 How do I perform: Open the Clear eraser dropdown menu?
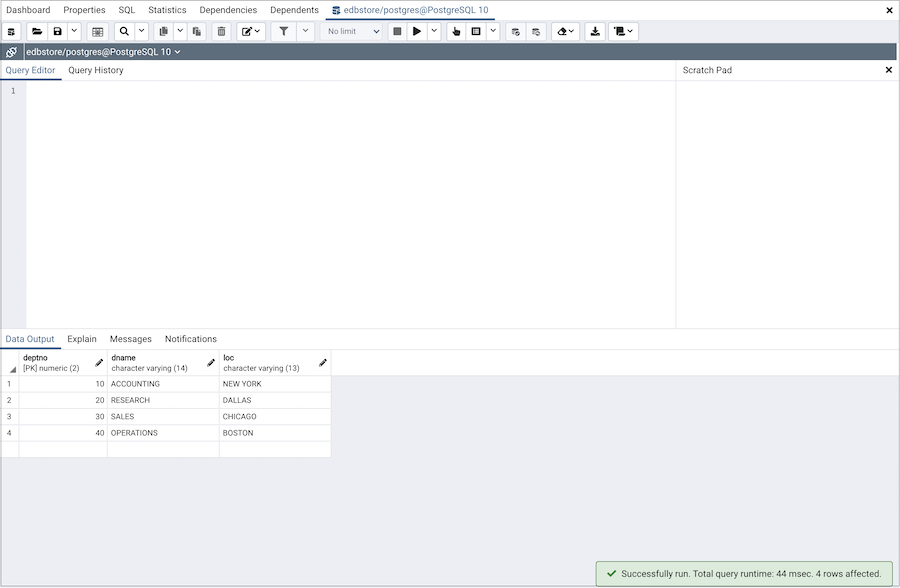tap(565, 32)
